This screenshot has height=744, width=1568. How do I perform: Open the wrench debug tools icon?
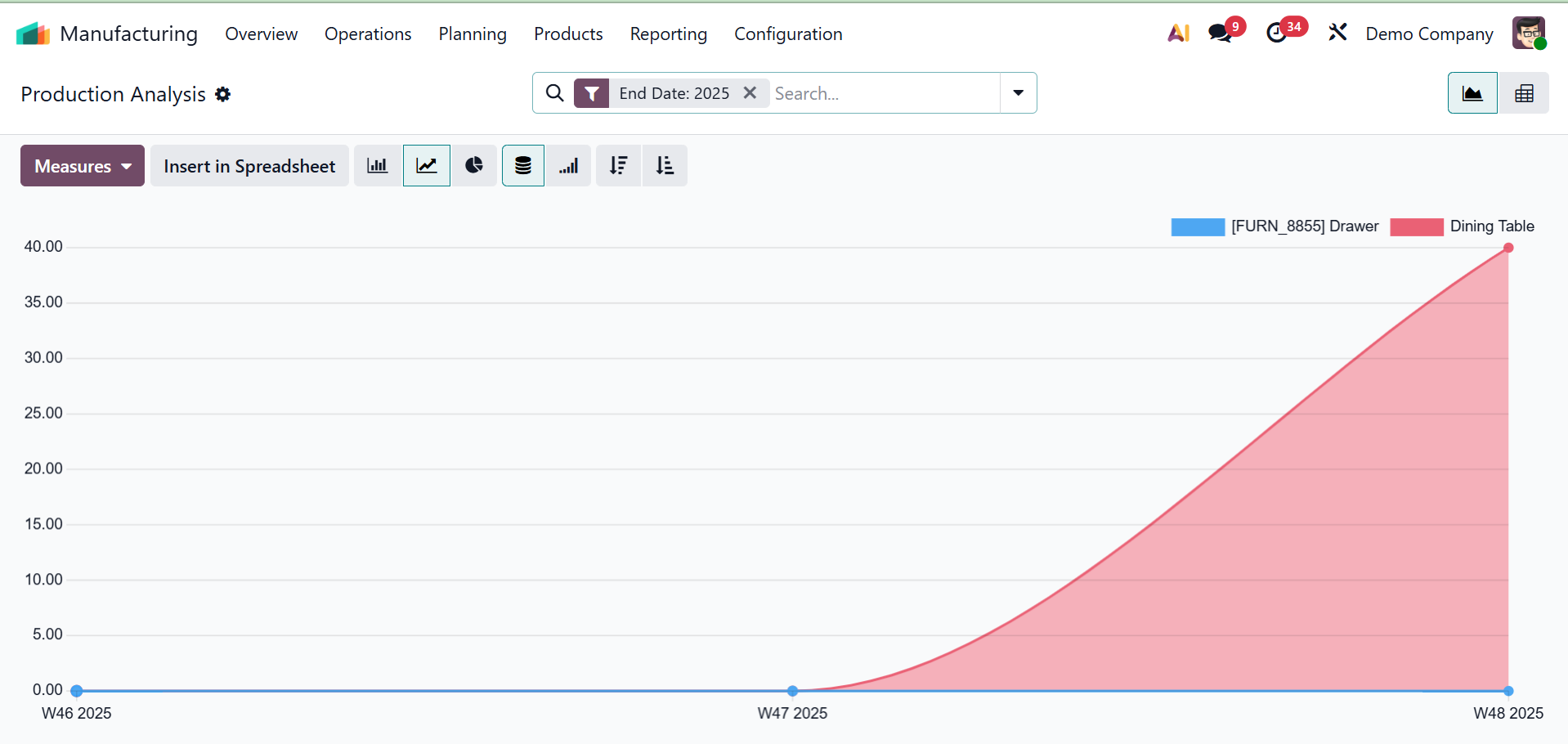pyautogui.click(x=1337, y=33)
